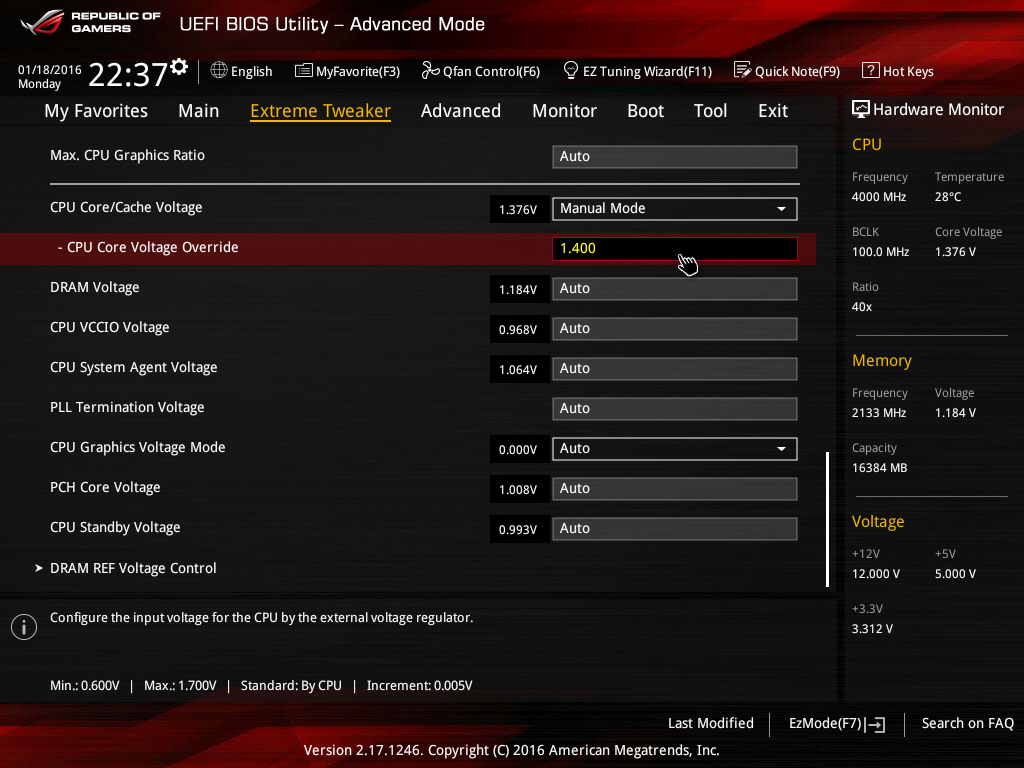Go to the Exit tab
The height and width of the screenshot is (768, 1024).
pyautogui.click(x=773, y=111)
